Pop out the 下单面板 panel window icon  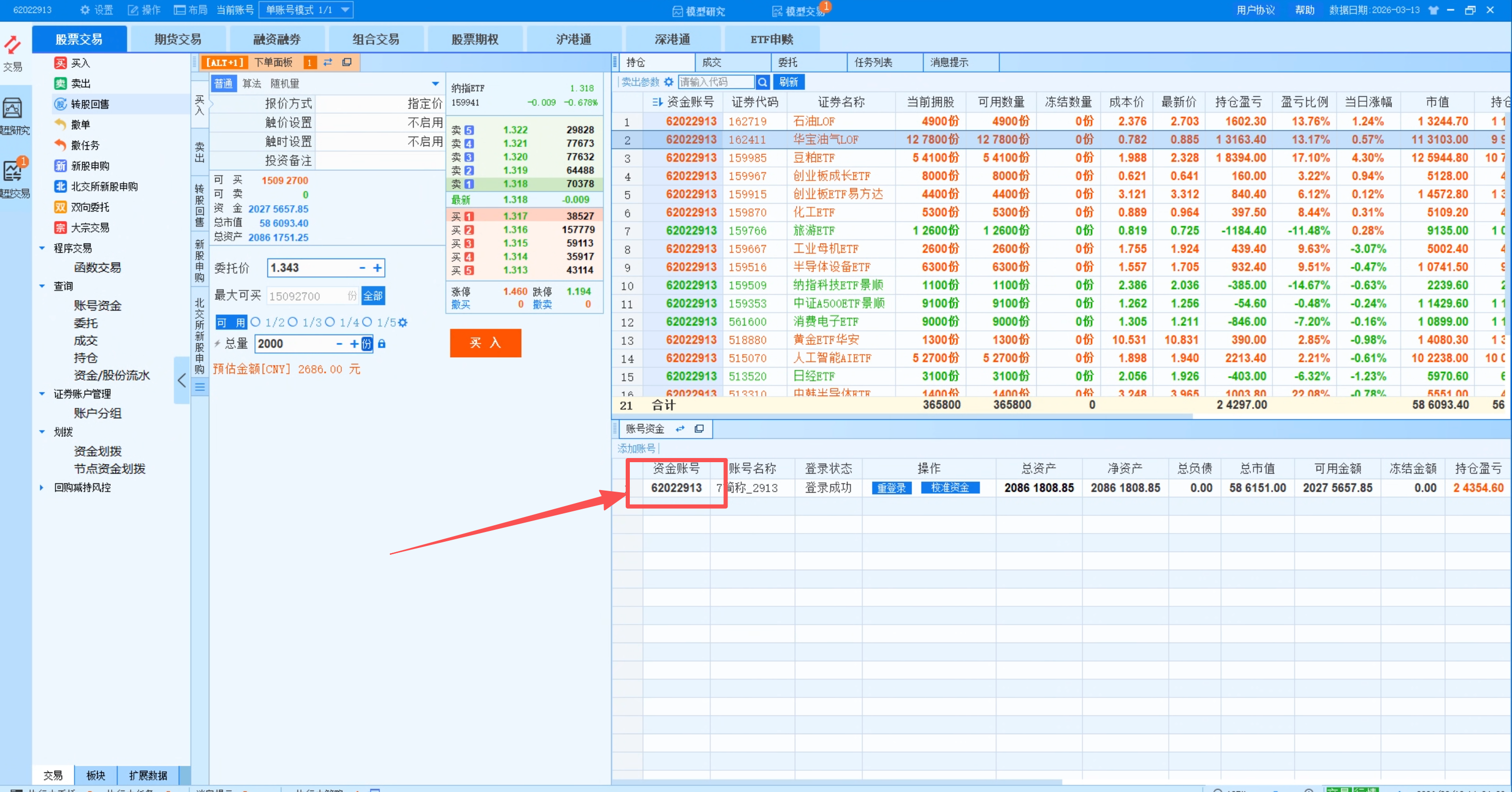click(x=347, y=62)
